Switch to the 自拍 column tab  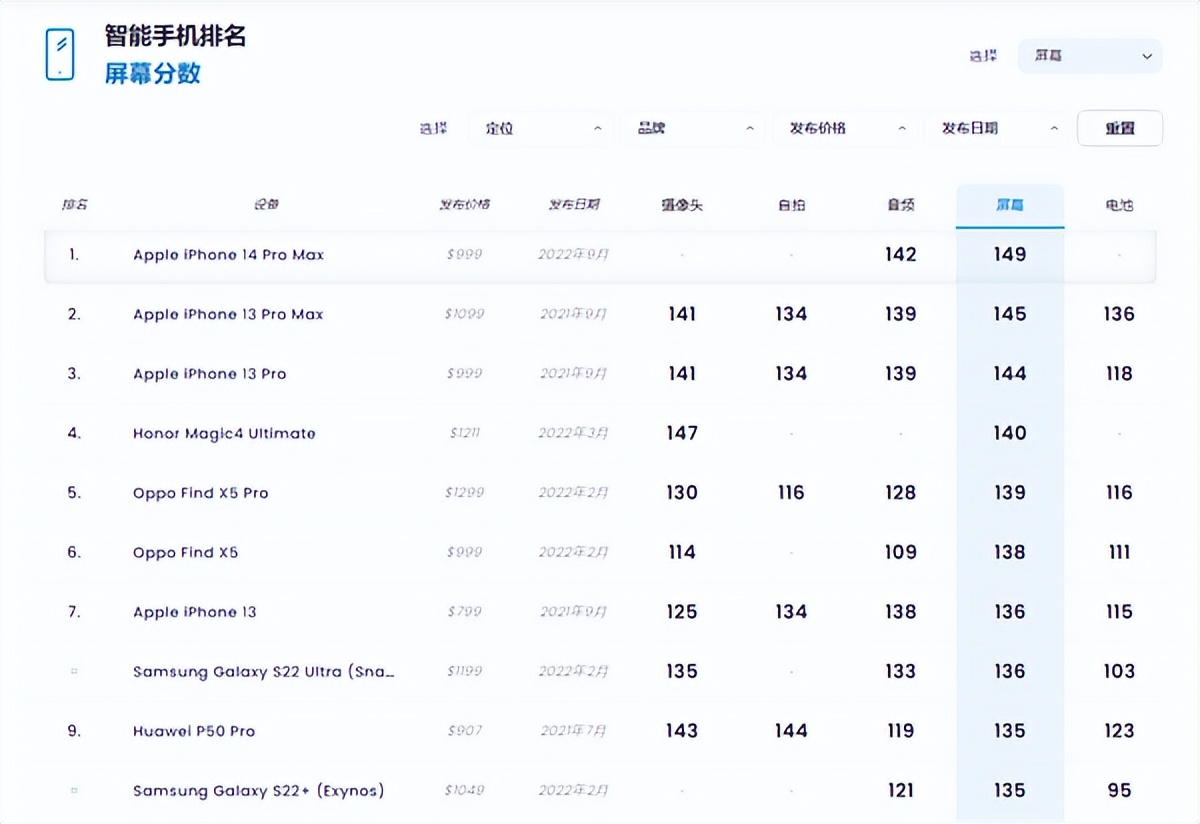pos(791,205)
